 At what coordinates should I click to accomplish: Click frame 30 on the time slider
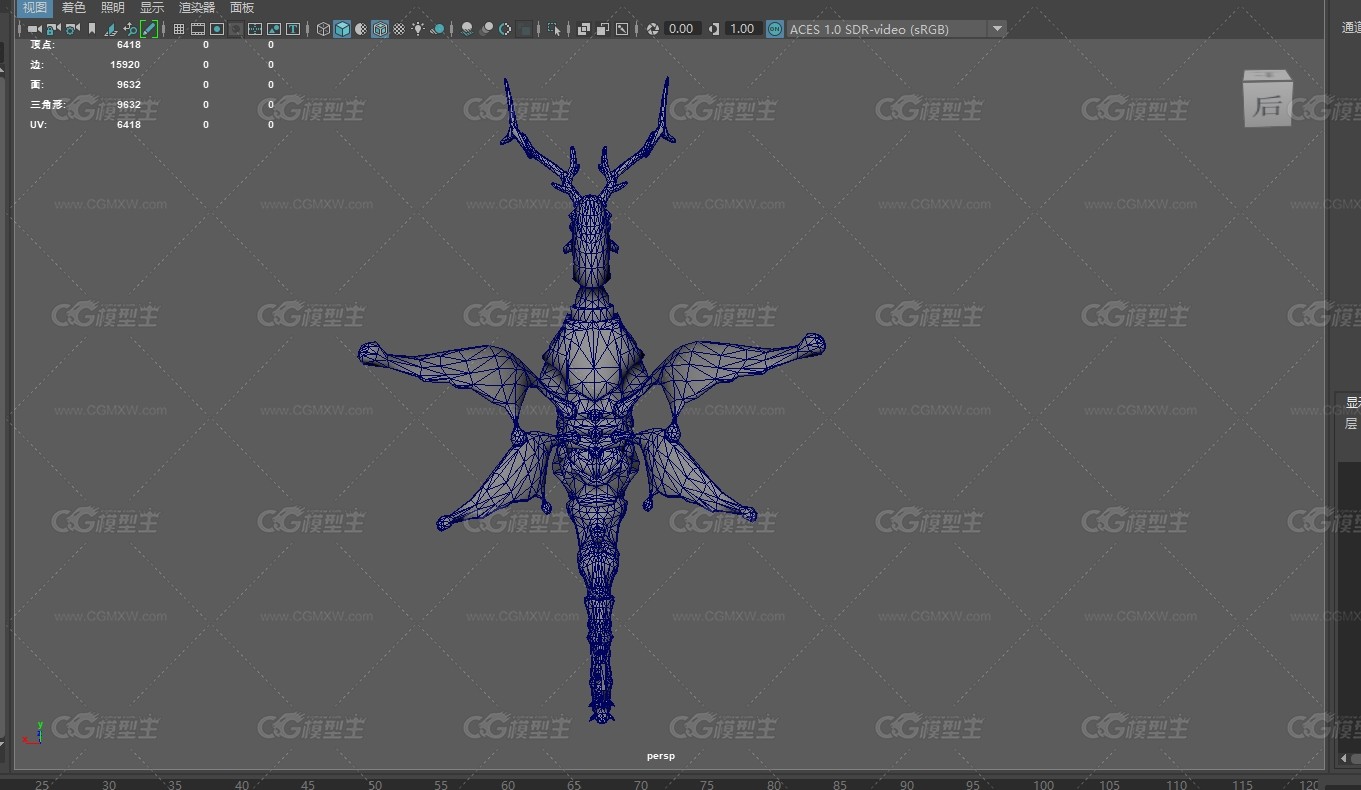109,785
